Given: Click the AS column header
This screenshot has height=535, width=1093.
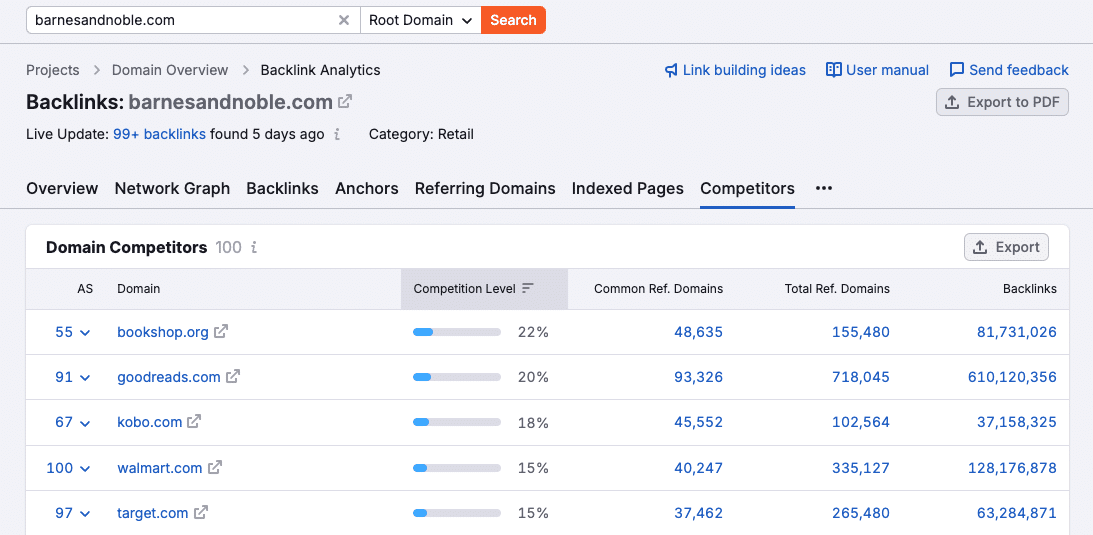Looking at the screenshot, I should [x=85, y=288].
